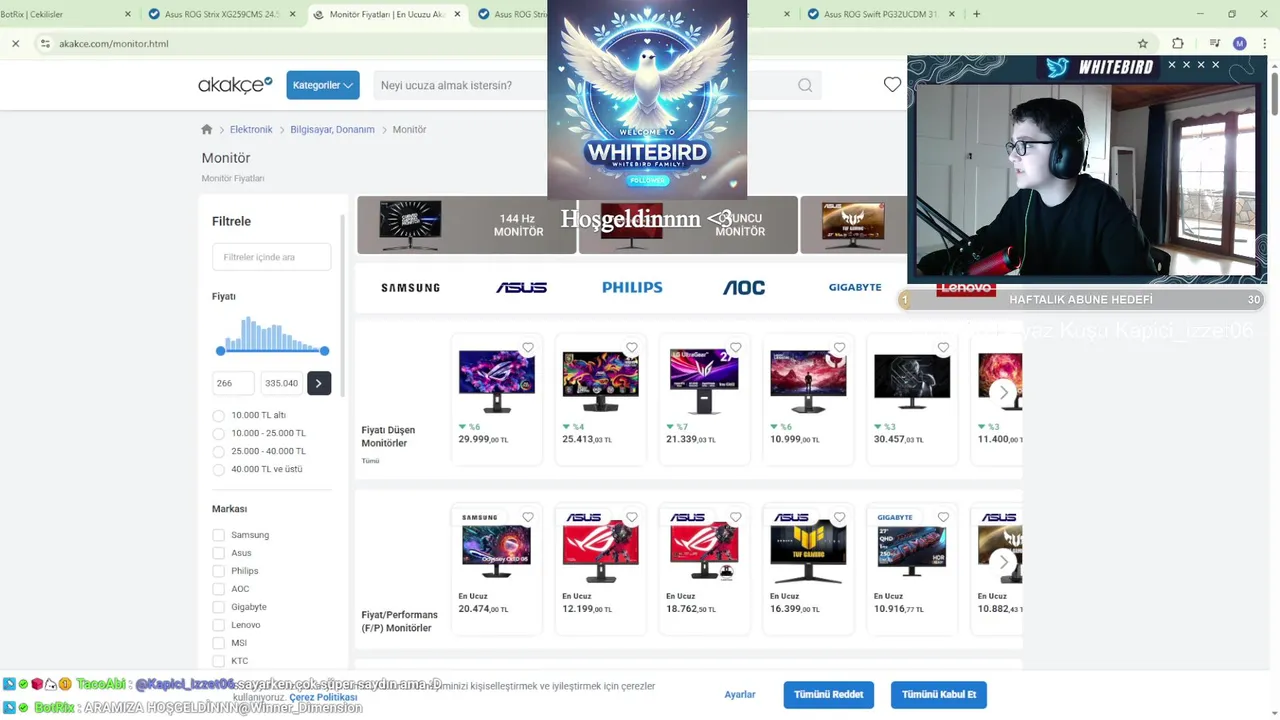Open site info icon in address bar

[x=45, y=43]
